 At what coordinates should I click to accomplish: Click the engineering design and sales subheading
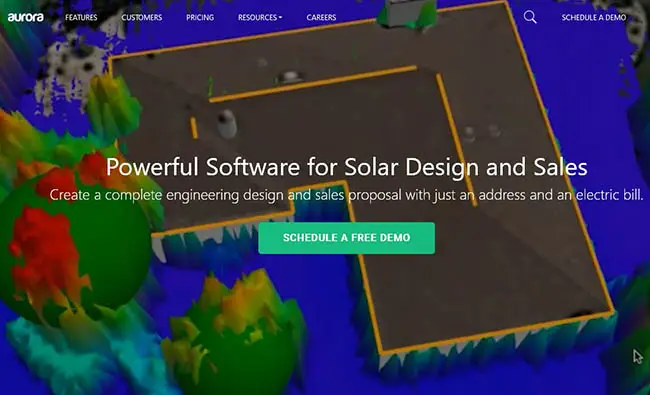tap(347, 195)
